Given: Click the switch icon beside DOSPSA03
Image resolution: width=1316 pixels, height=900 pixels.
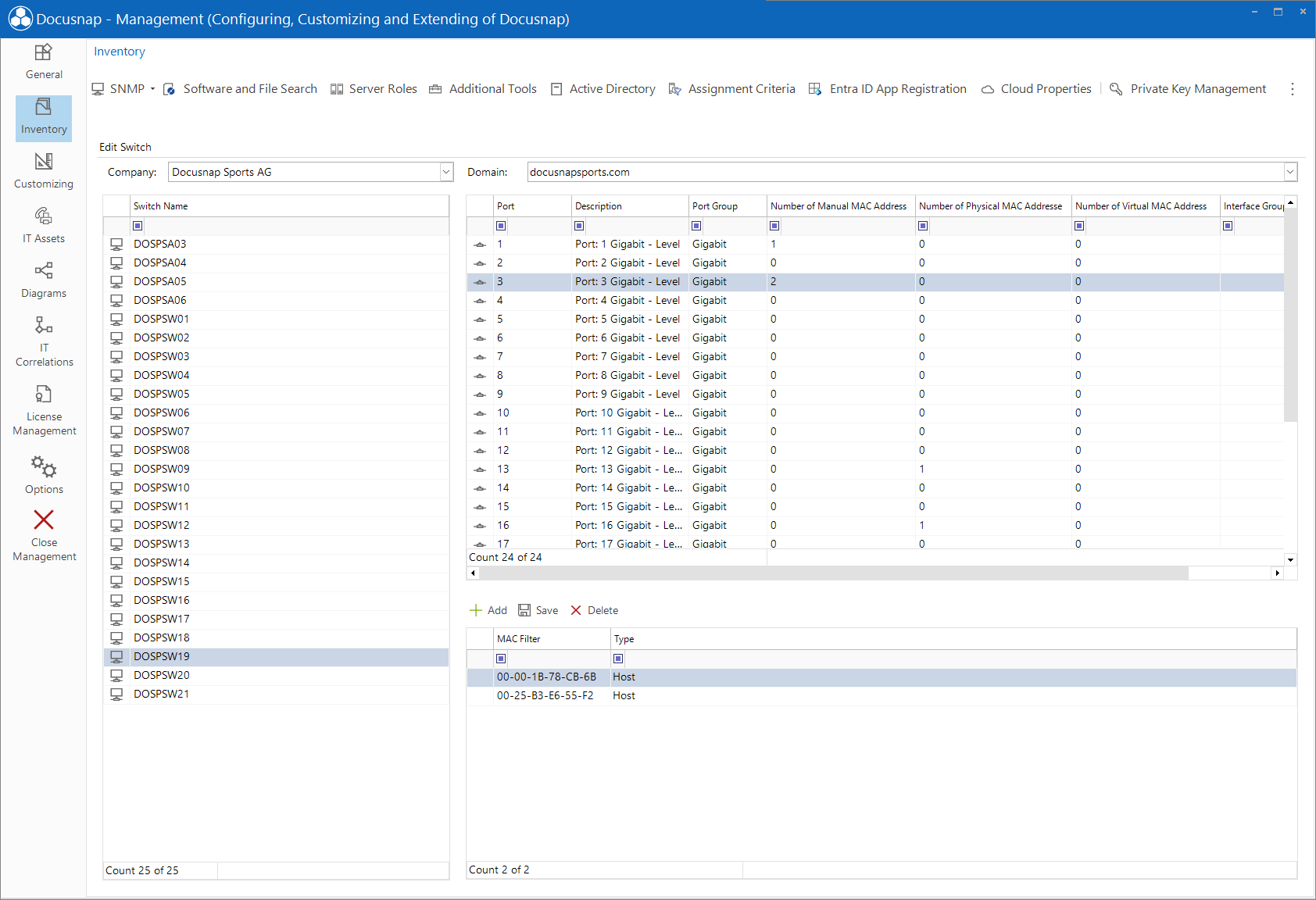Looking at the screenshot, I should [x=116, y=244].
